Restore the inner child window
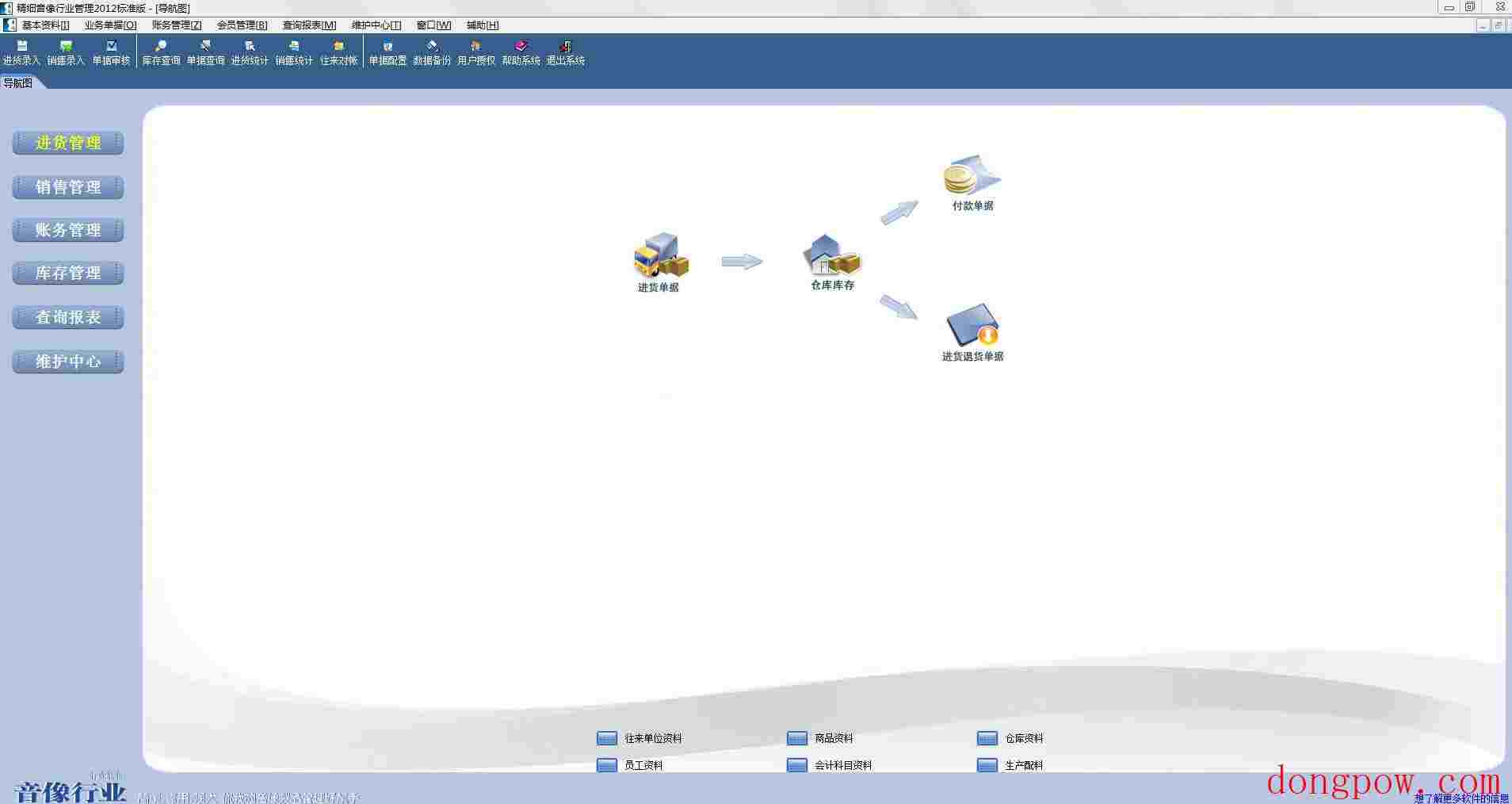This screenshot has height=804, width=1512. point(1499,25)
